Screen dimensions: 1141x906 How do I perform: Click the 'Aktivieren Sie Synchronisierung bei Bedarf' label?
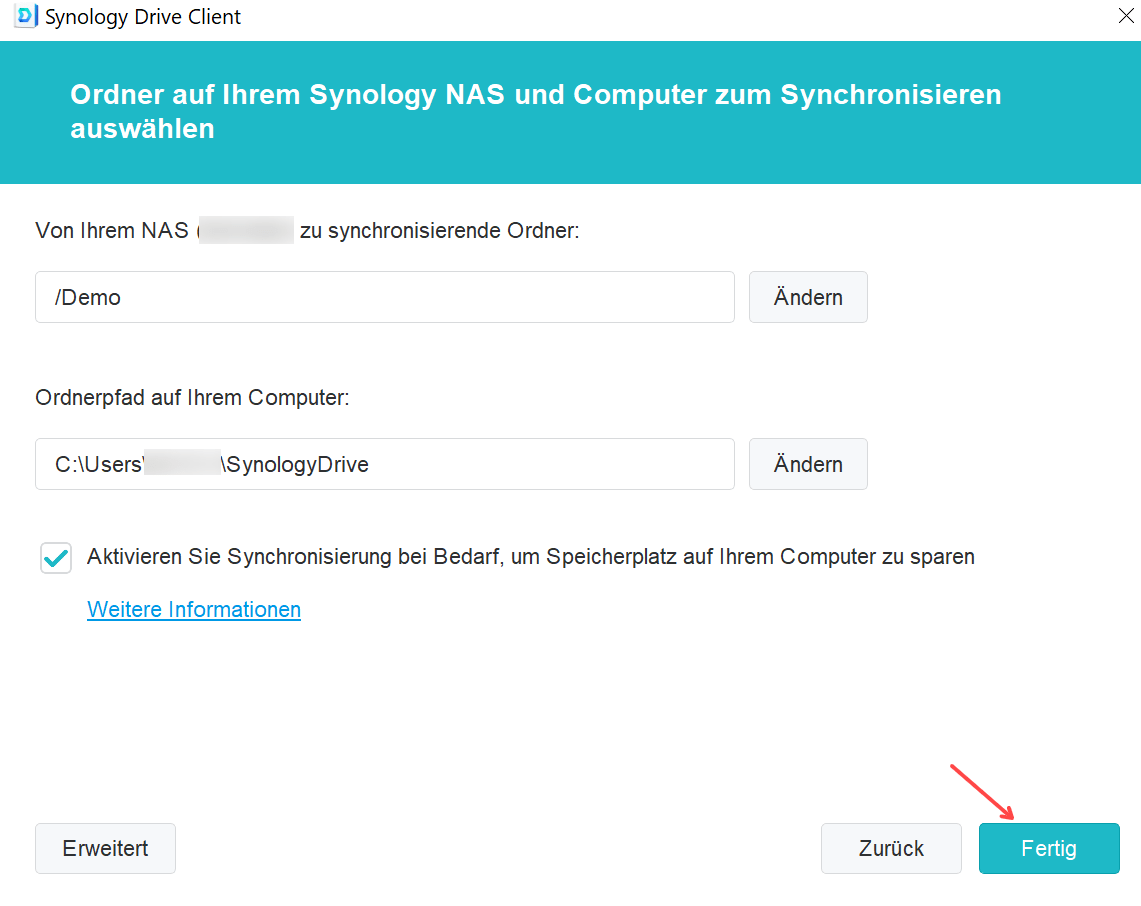[x=530, y=557]
